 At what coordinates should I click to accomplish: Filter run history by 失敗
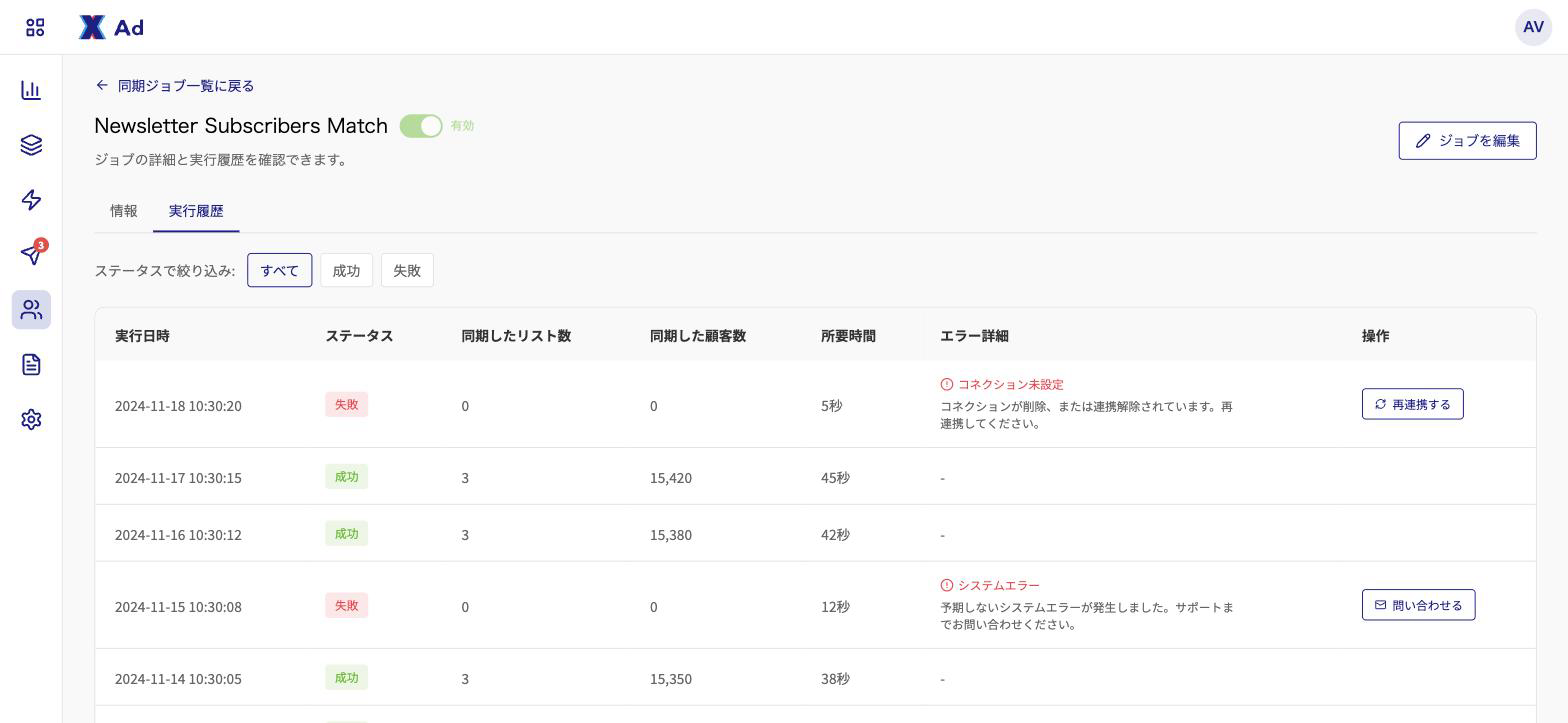[x=407, y=270]
